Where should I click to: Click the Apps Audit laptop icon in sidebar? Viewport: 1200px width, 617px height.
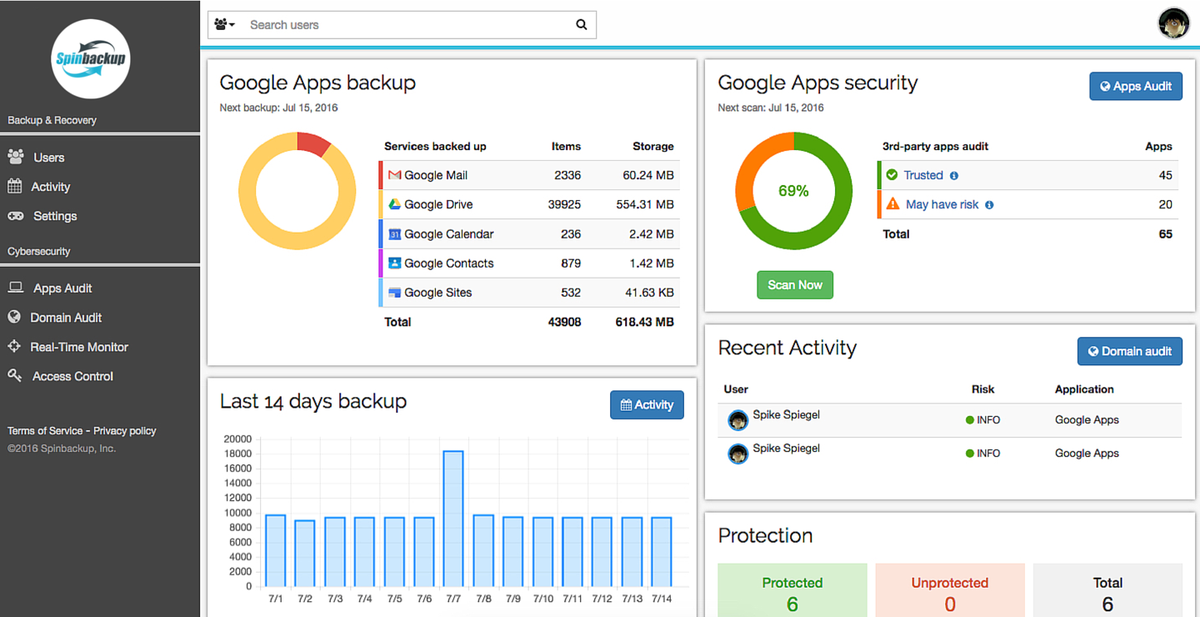pos(15,288)
